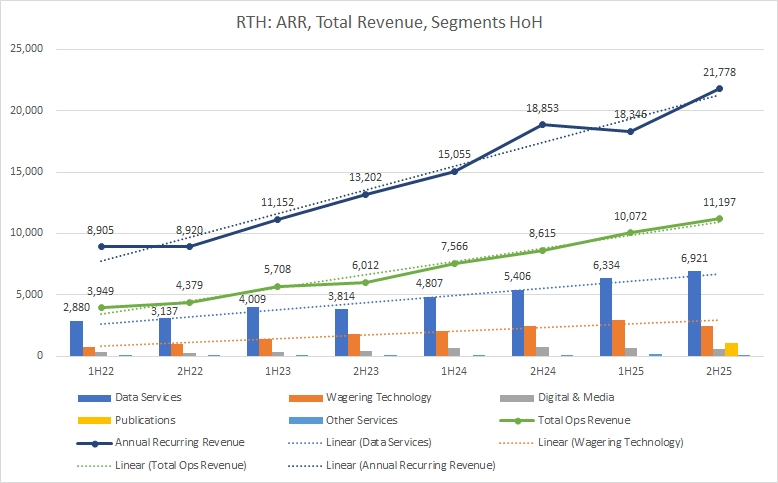Select the 25,000 vertical axis label
Image resolution: width=778 pixels, height=483 pixels.
click(27, 48)
